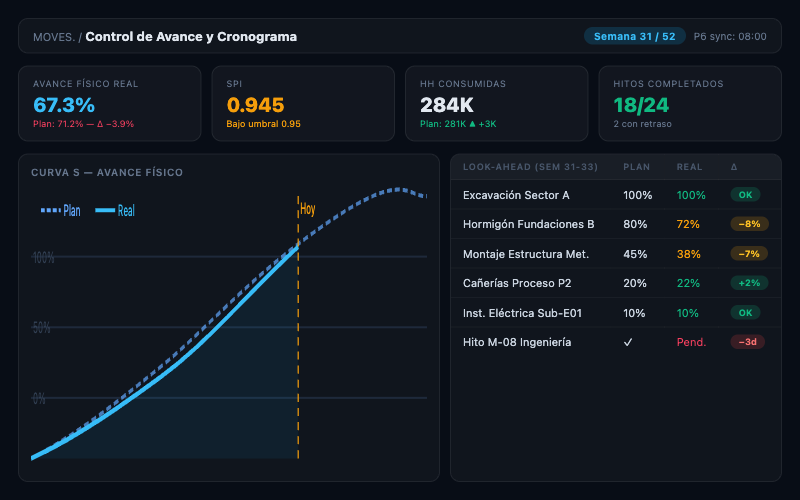Click the −3d delay badge for Hito M-08
This screenshot has width=800, height=500.
tap(748, 342)
